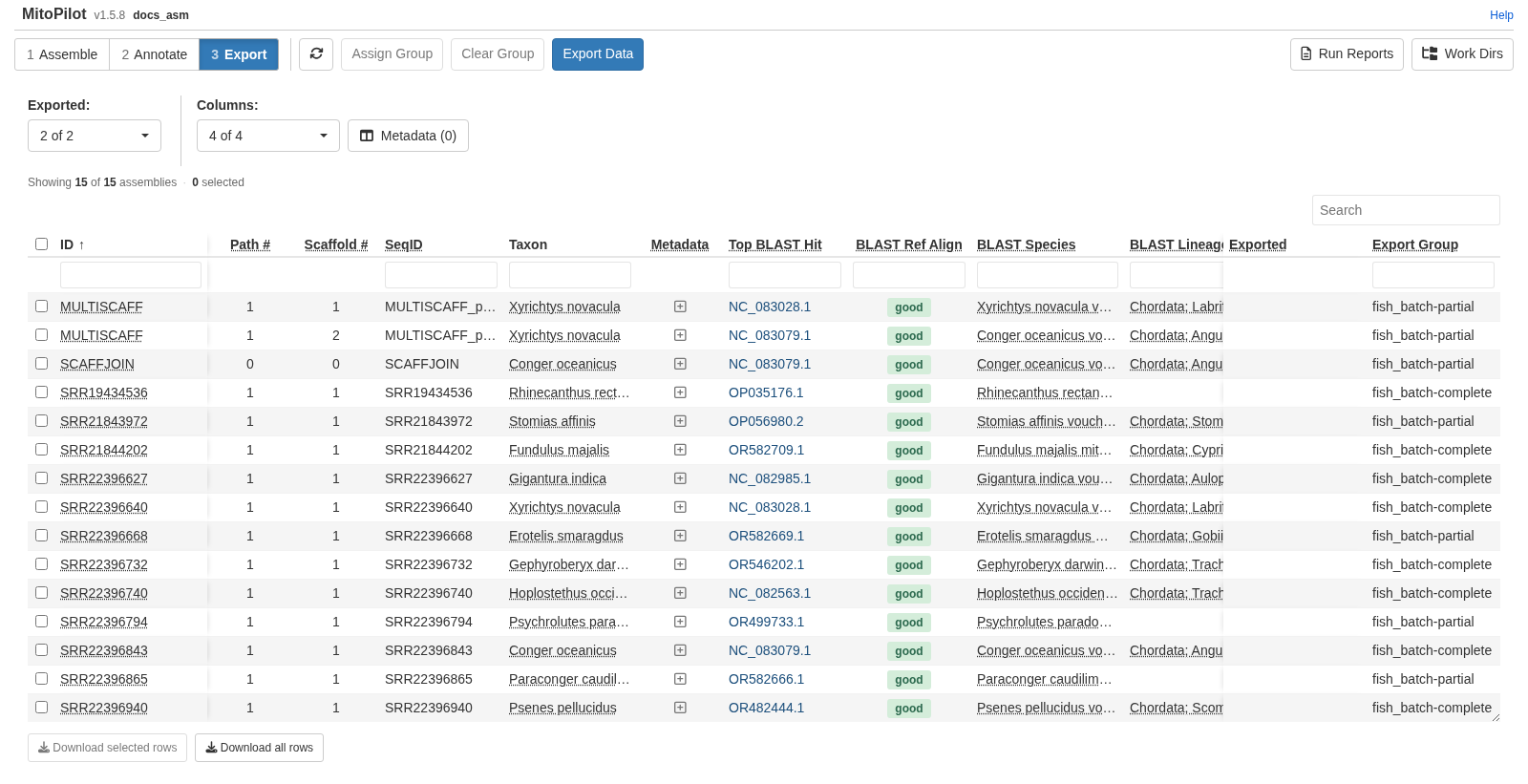The image size is (1528, 784).
Task: Expand metadata for SRR21843972 row
Action: pyautogui.click(x=680, y=421)
